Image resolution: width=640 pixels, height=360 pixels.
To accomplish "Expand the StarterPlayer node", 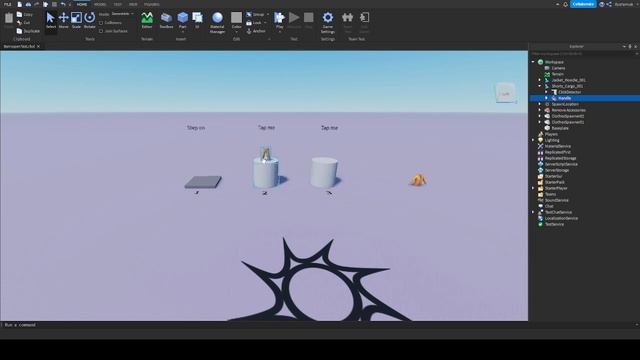I will pos(533,188).
